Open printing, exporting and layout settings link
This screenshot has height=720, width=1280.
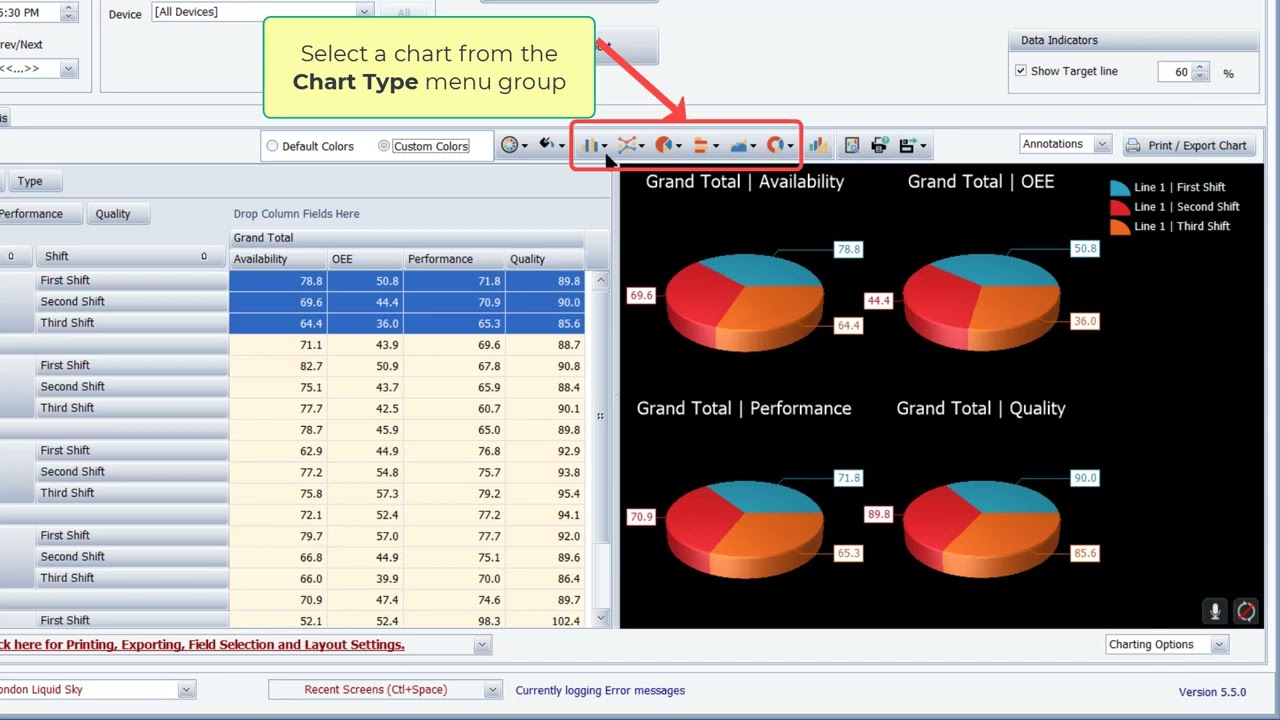coord(203,645)
